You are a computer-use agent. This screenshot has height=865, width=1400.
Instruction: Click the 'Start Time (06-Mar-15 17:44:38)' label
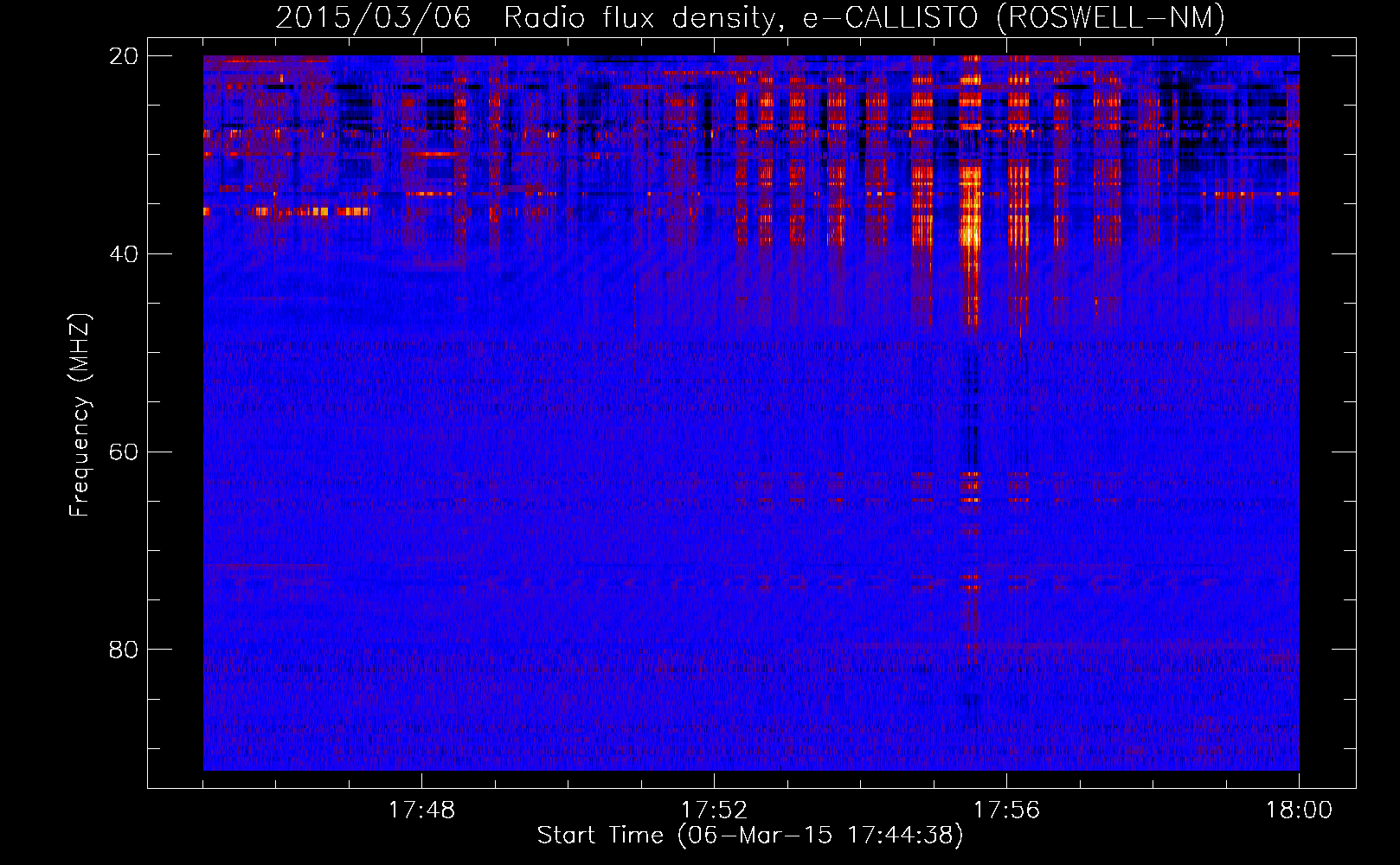pyautogui.click(x=750, y=836)
